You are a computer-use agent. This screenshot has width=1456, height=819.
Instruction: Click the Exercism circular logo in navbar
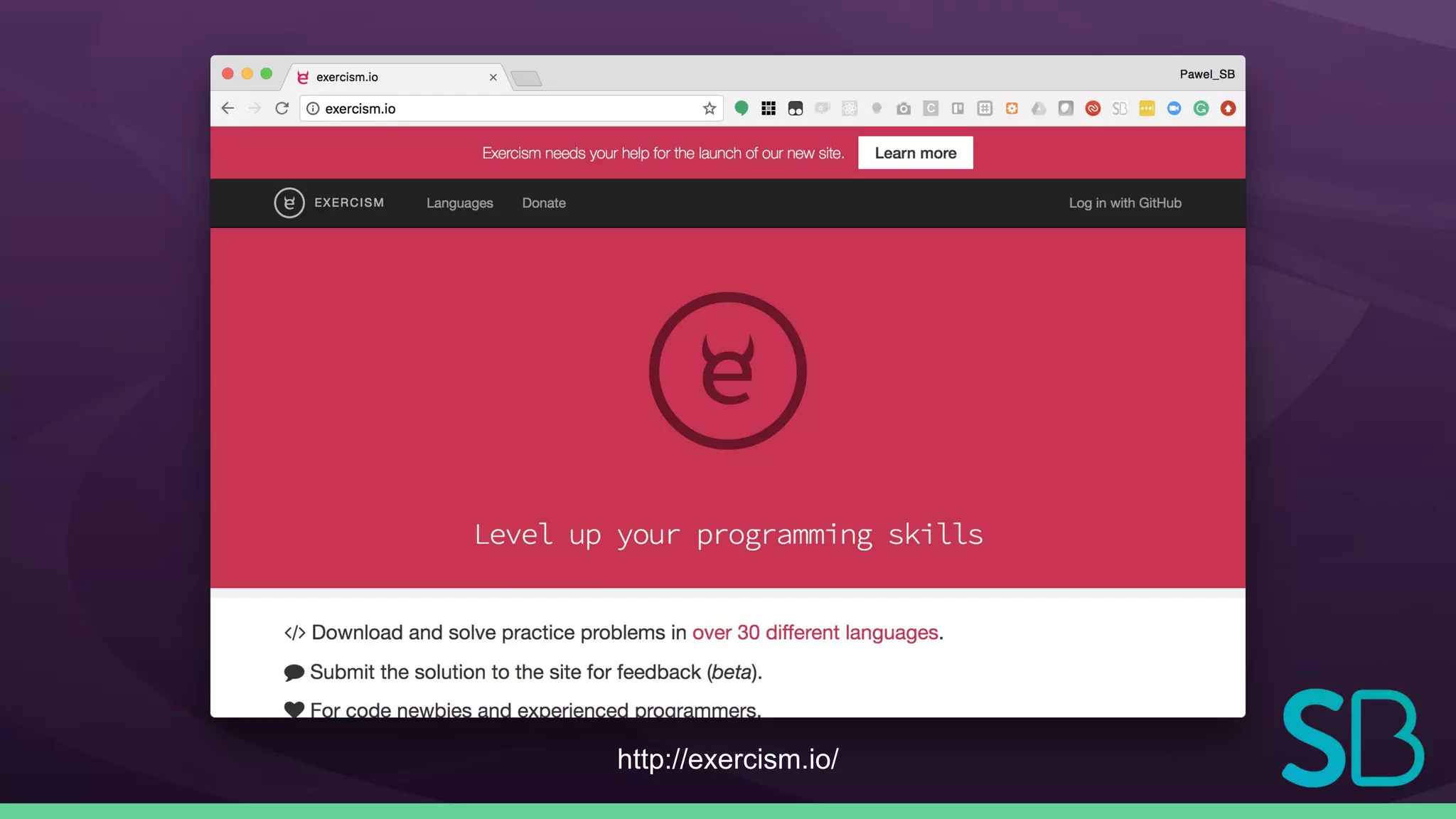pos(289,203)
